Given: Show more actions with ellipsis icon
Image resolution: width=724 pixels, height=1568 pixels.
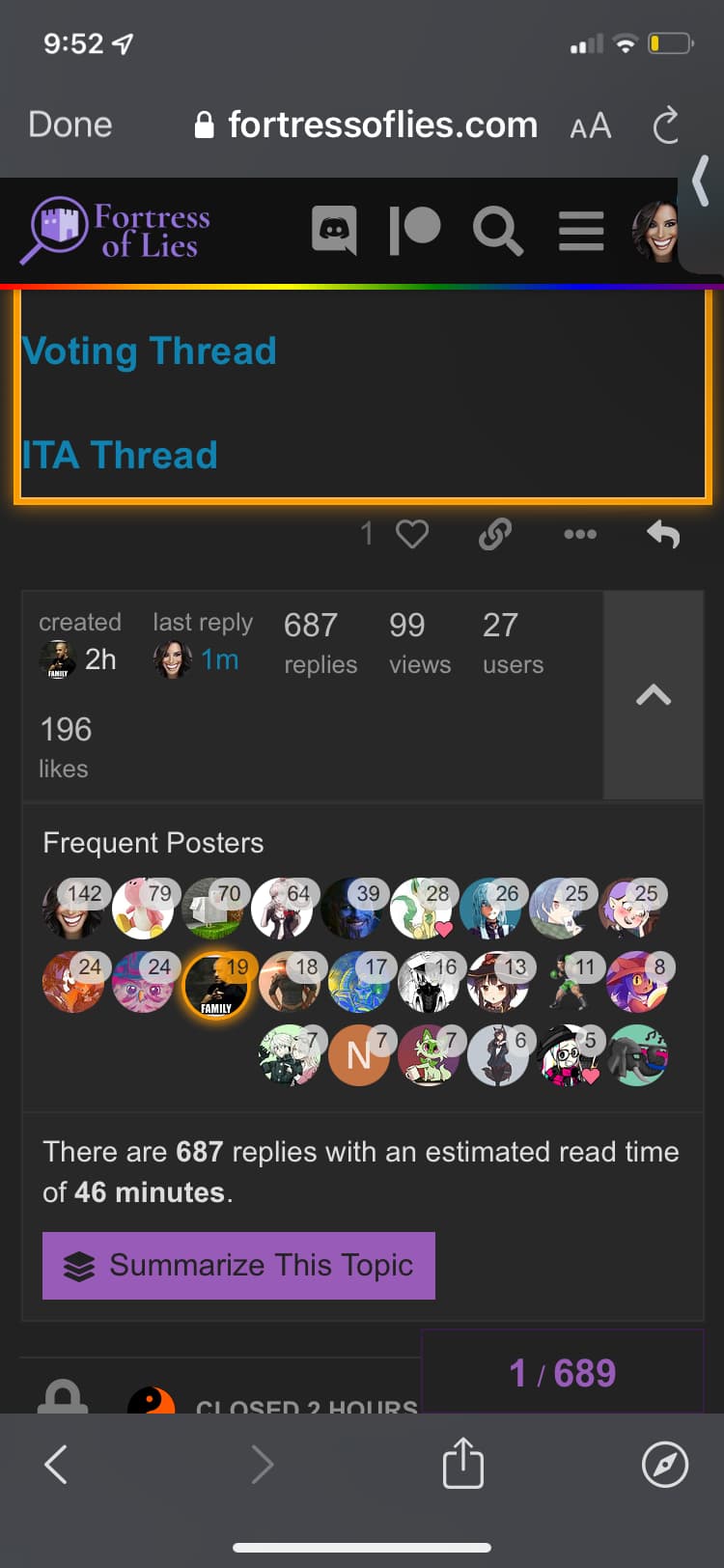Looking at the screenshot, I should [x=579, y=534].
